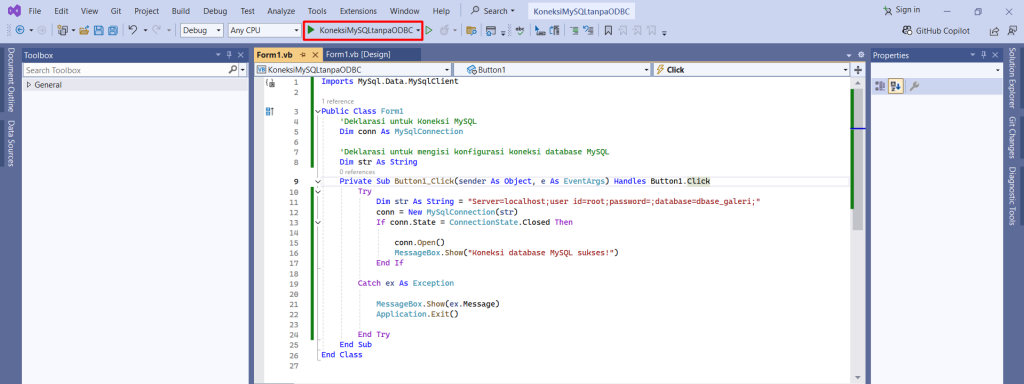Auto-hide the Toolbox panel via the pin icon
This screenshot has height=384, width=1024.
229,55
